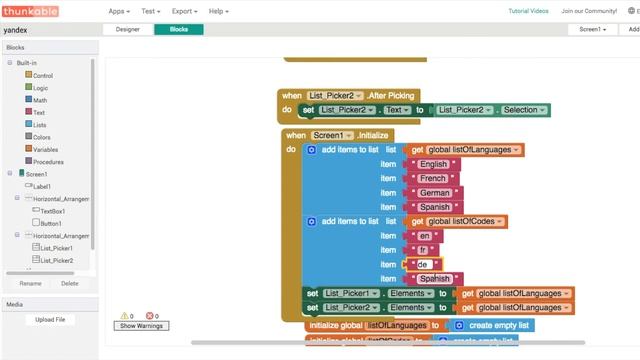Viewport: 640px width, 360px height.
Task: Select the Lists blocks category
Action: (x=36, y=124)
